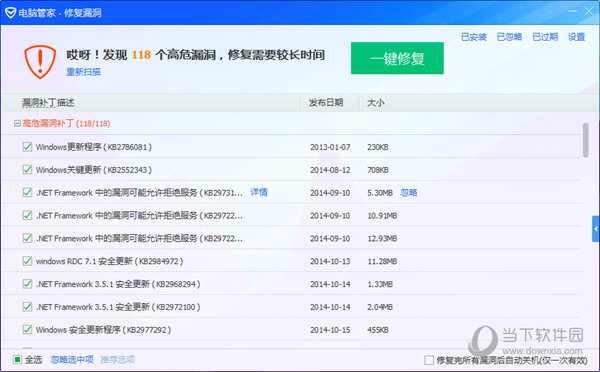
Task: Click the 忽略选中项 link
Action: coord(72,359)
